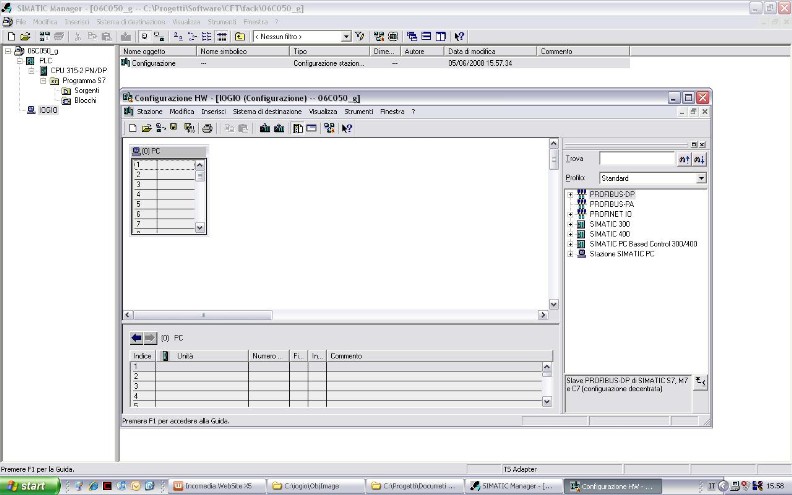Toggle Offline view icon in SIMATIC Manager
The height and width of the screenshot is (495, 792).
[x=145, y=36]
